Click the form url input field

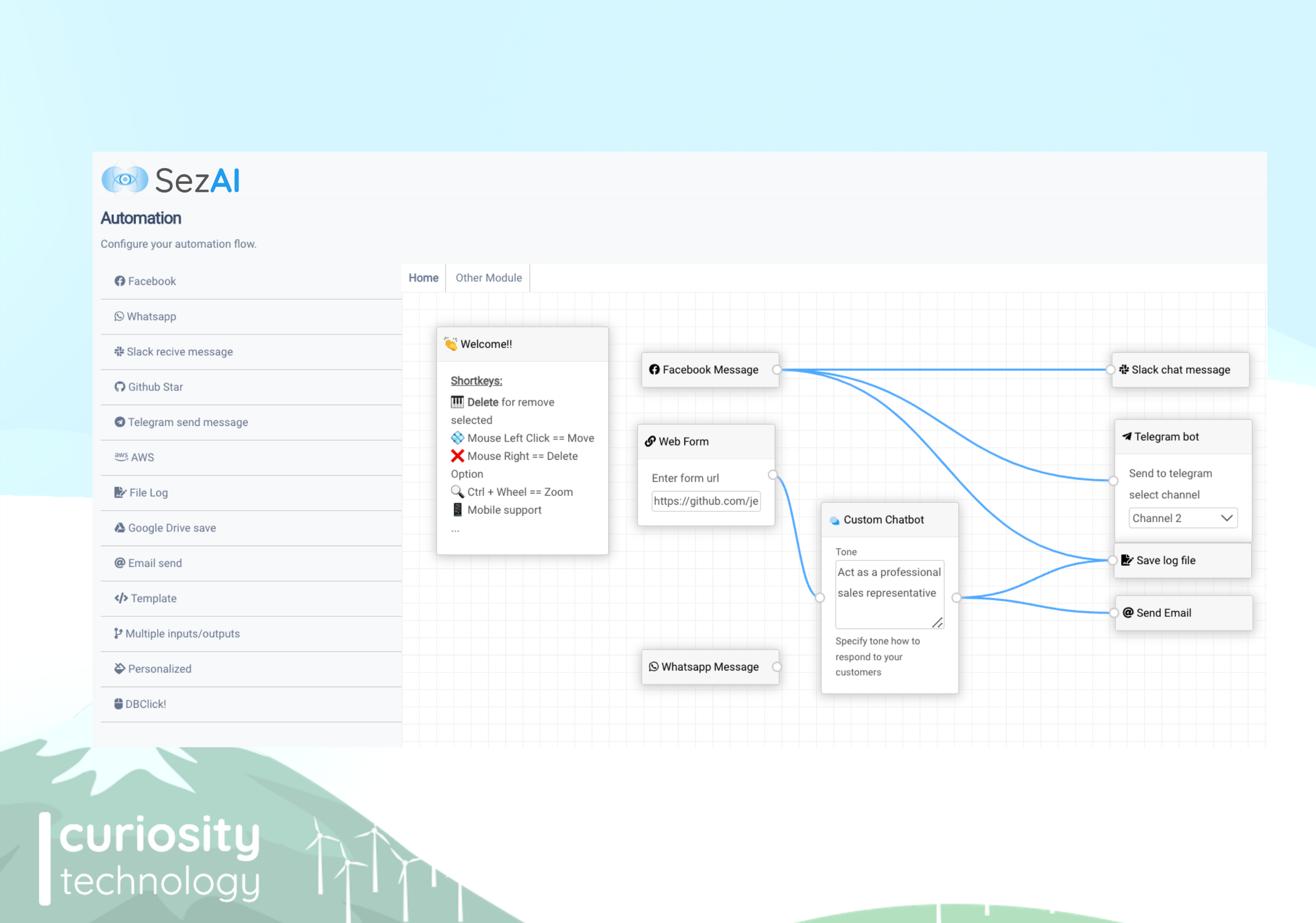pyautogui.click(x=706, y=501)
